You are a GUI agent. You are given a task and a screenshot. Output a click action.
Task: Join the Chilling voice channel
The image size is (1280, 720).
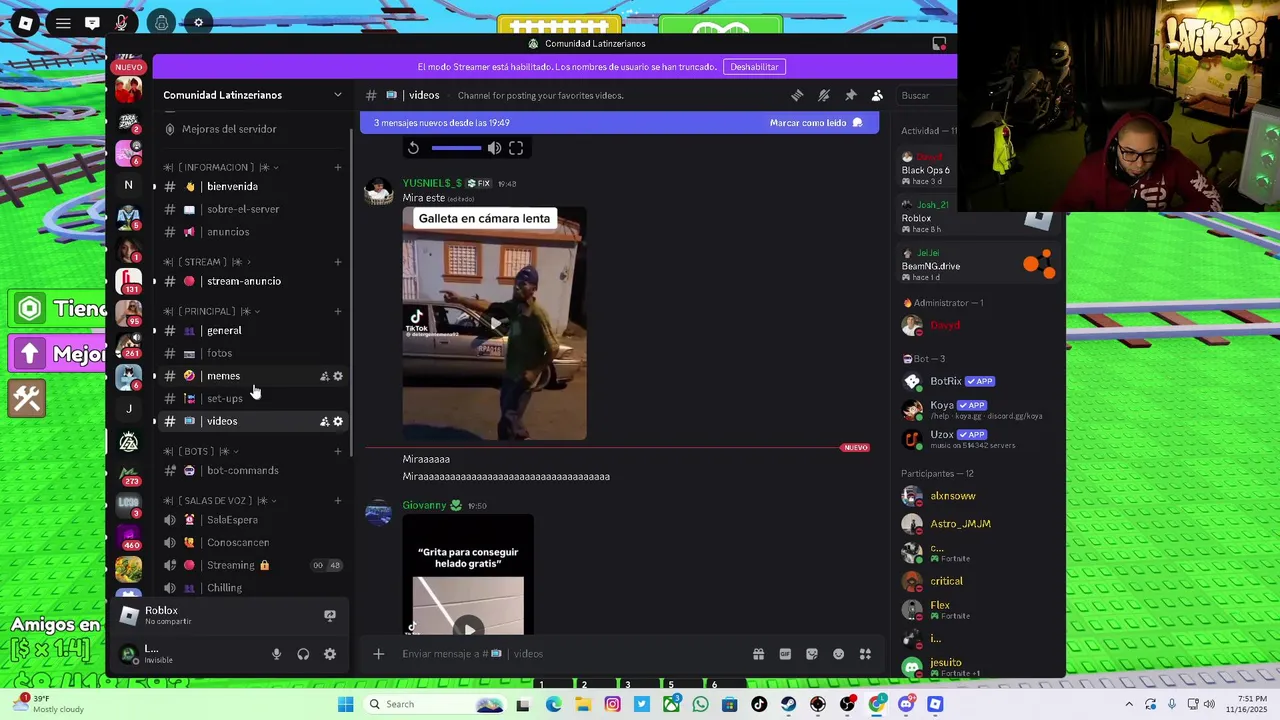click(252, 588)
